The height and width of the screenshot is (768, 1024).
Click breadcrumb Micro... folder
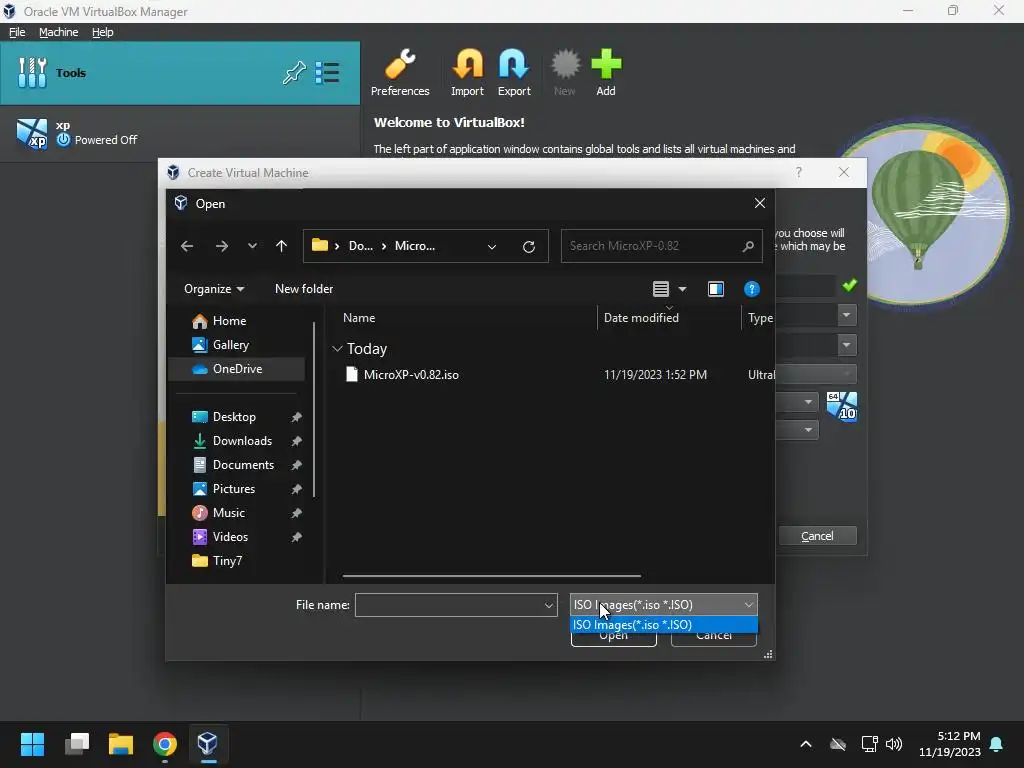point(415,246)
